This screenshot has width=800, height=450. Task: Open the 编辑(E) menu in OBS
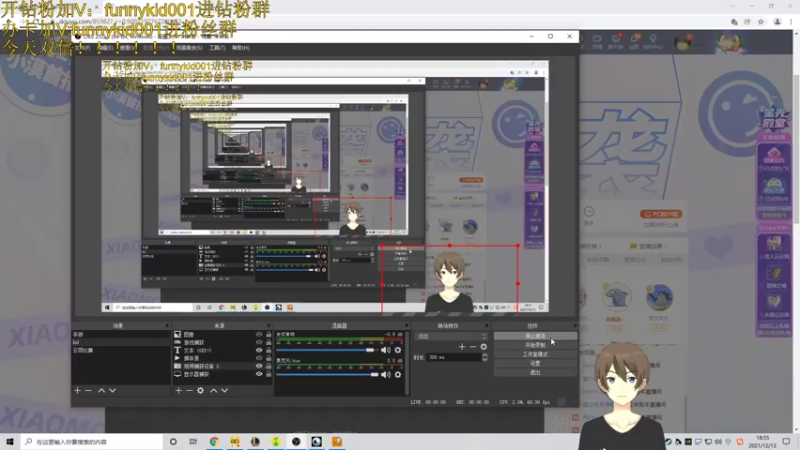[106, 47]
